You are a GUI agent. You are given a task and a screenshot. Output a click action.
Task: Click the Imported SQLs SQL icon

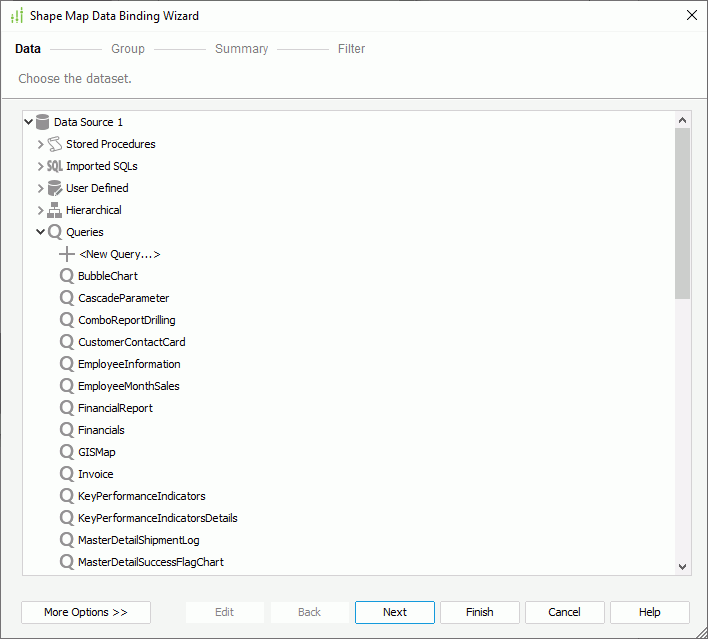point(55,166)
